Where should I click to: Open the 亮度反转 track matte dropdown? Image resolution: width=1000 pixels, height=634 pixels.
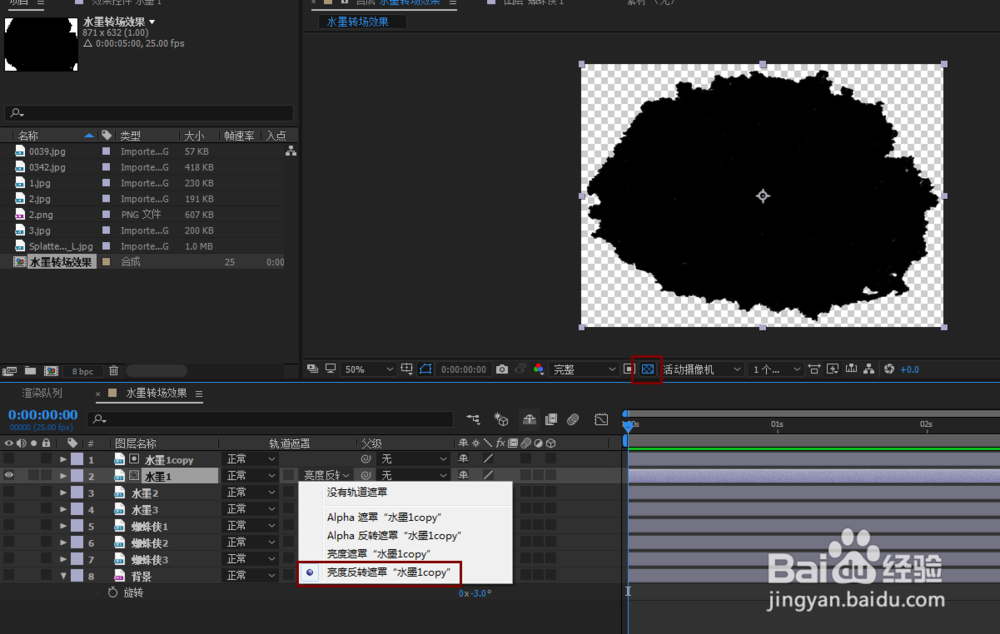325,475
